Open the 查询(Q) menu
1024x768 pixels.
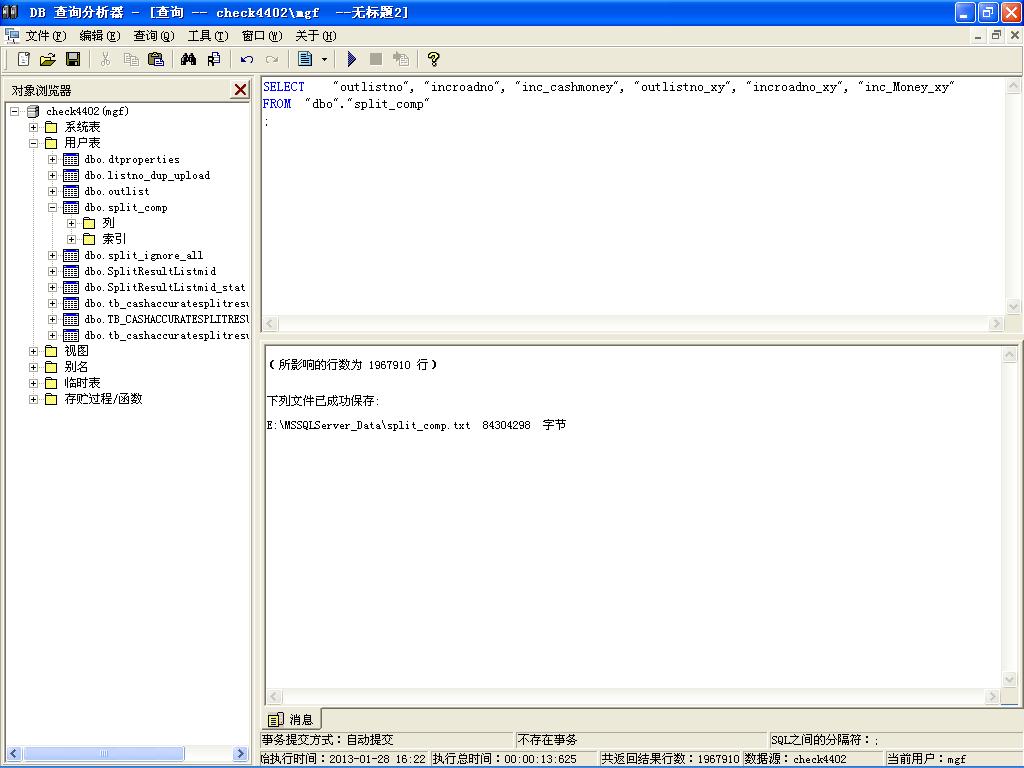(x=154, y=36)
